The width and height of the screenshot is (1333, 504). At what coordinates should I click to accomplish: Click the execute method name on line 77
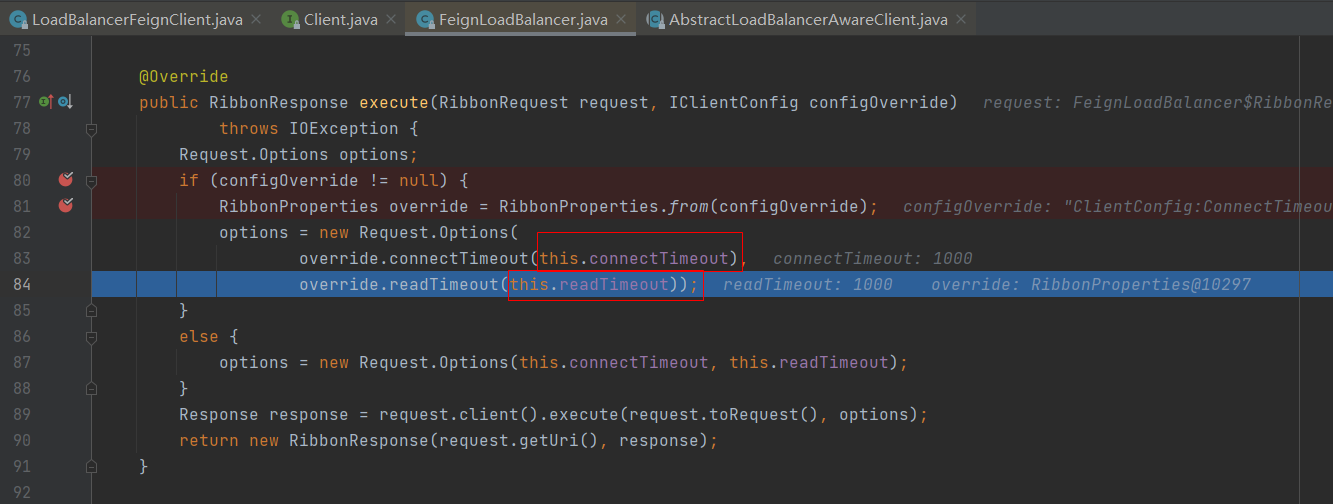(394, 102)
